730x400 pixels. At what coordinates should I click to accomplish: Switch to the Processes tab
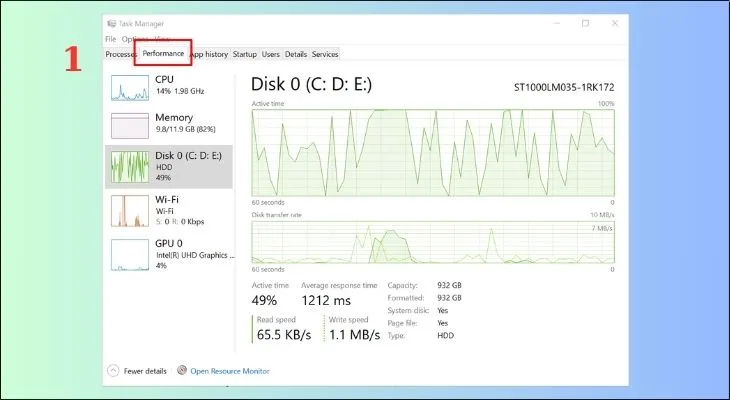120,54
